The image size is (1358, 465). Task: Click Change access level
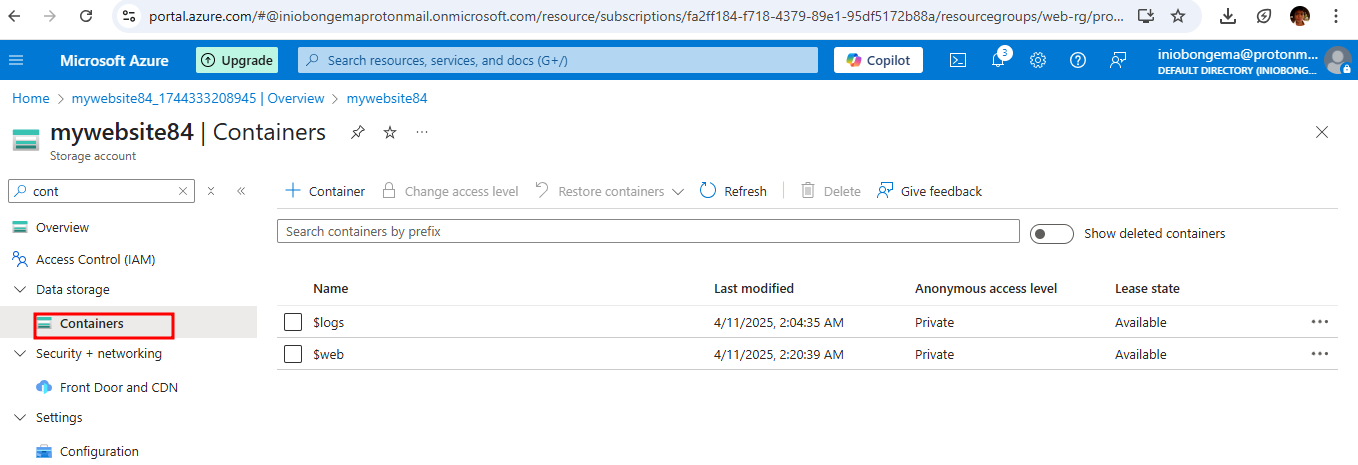click(450, 191)
